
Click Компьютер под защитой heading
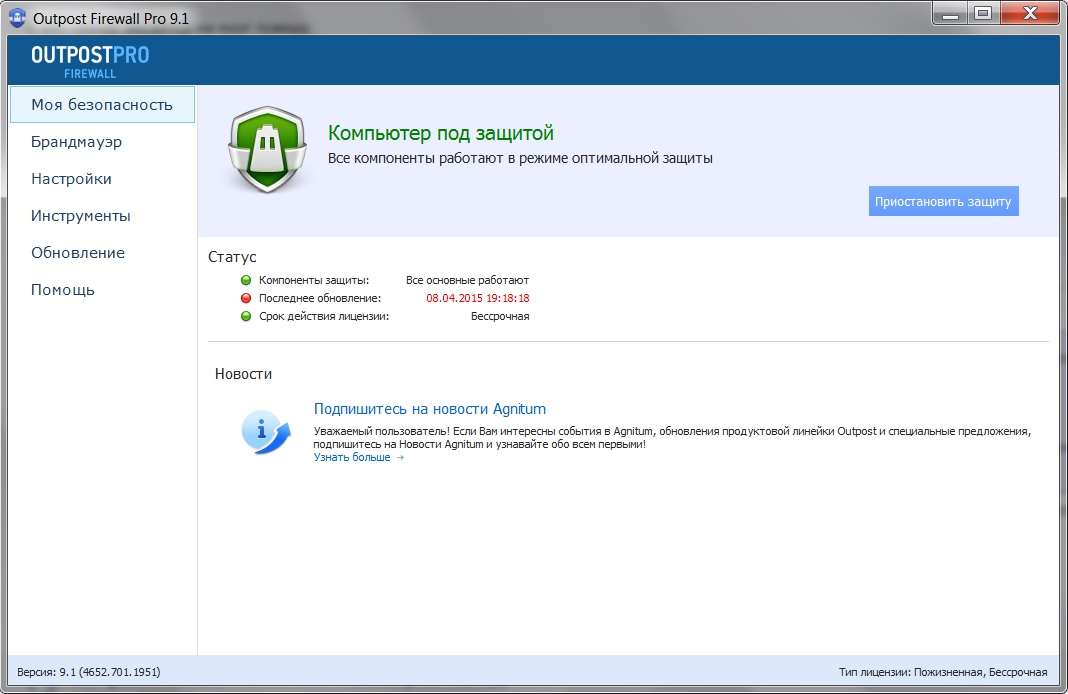[441, 133]
